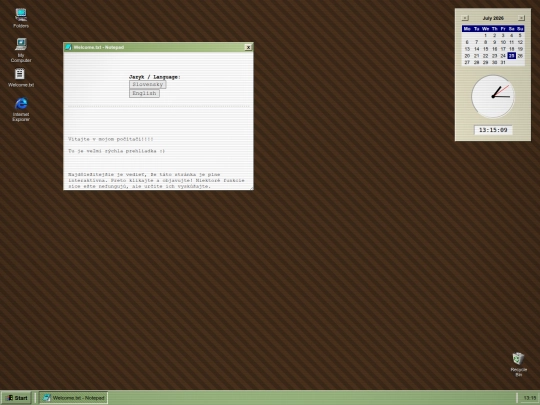Click the taskbar tray clock showing 13:15
This screenshot has height=405, width=540.
pos(530,398)
